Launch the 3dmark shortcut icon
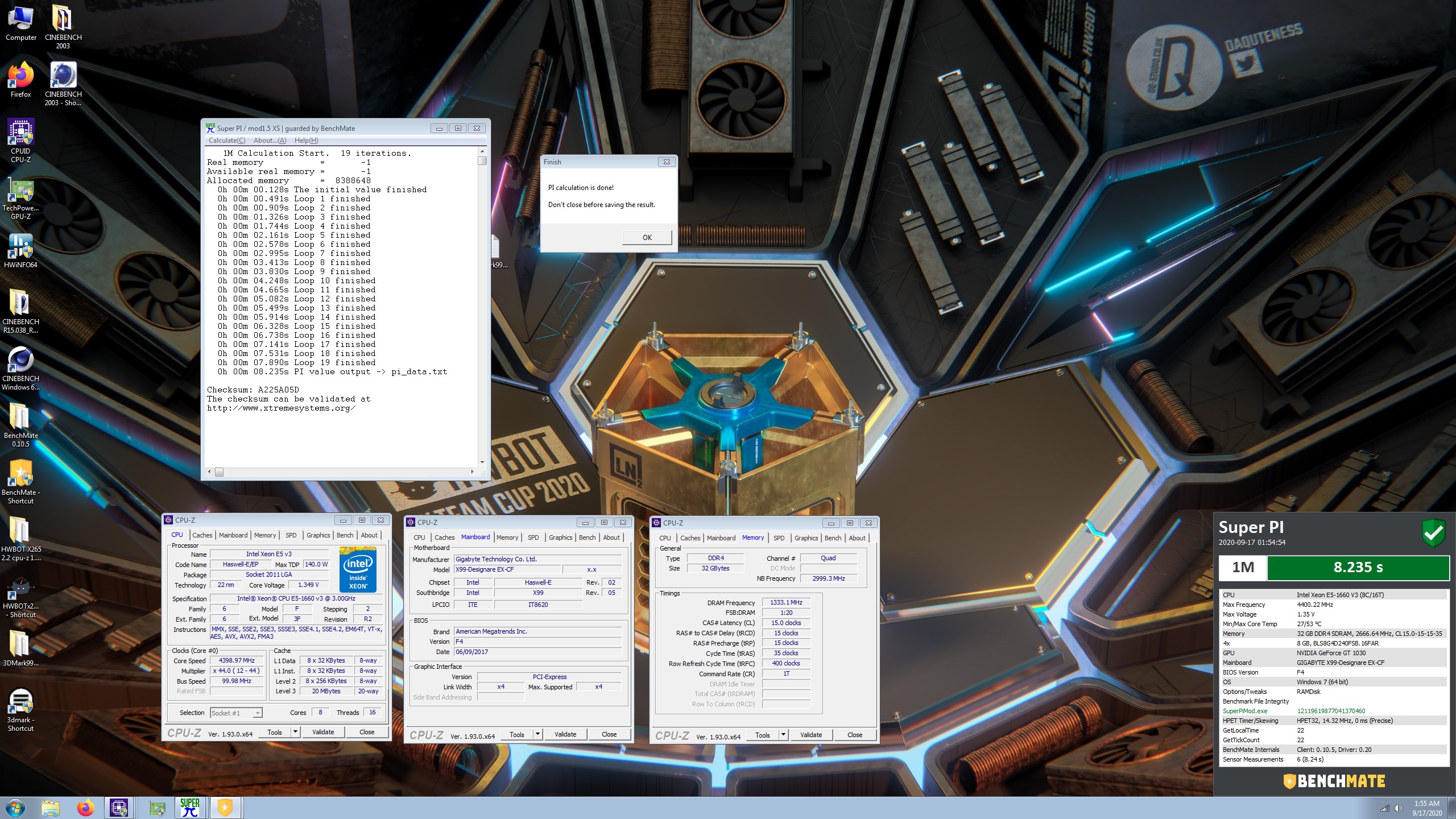Viewport: 1456px width, 819px height. pyautogui.click(x=20, y=709)
